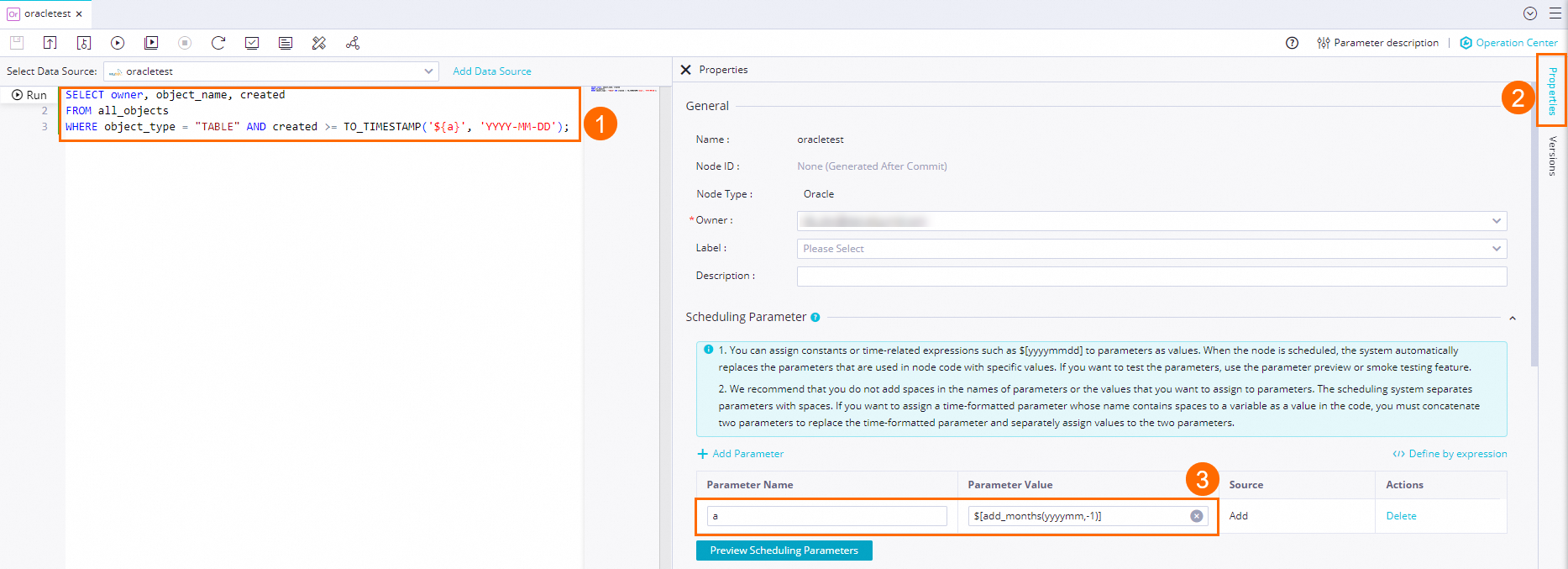Click Add Parameter link
This screenshot has width=1568, height=569.
click(x=741, y=454)
